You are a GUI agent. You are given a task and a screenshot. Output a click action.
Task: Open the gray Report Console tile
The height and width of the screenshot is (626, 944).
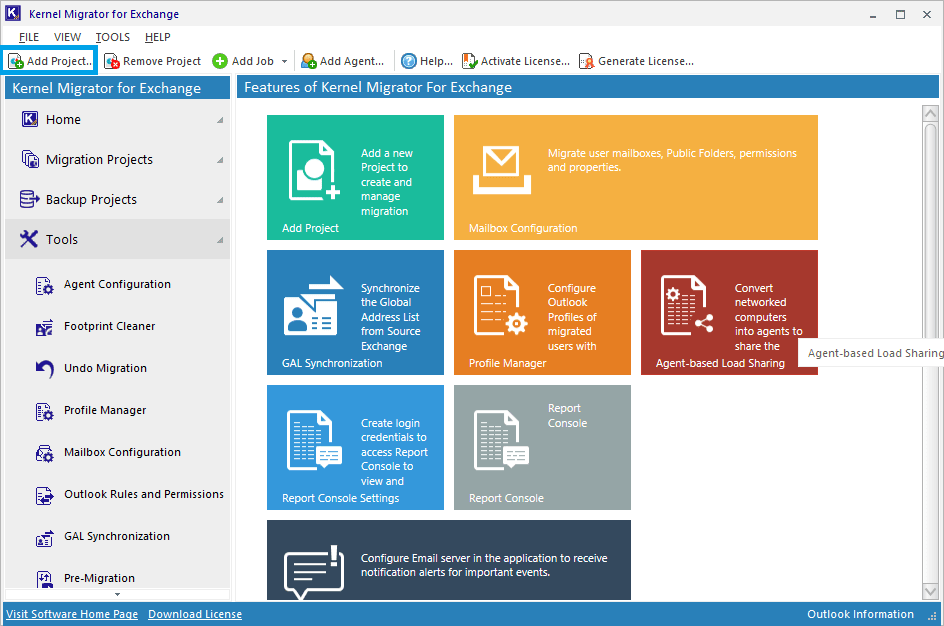[542, 447]
